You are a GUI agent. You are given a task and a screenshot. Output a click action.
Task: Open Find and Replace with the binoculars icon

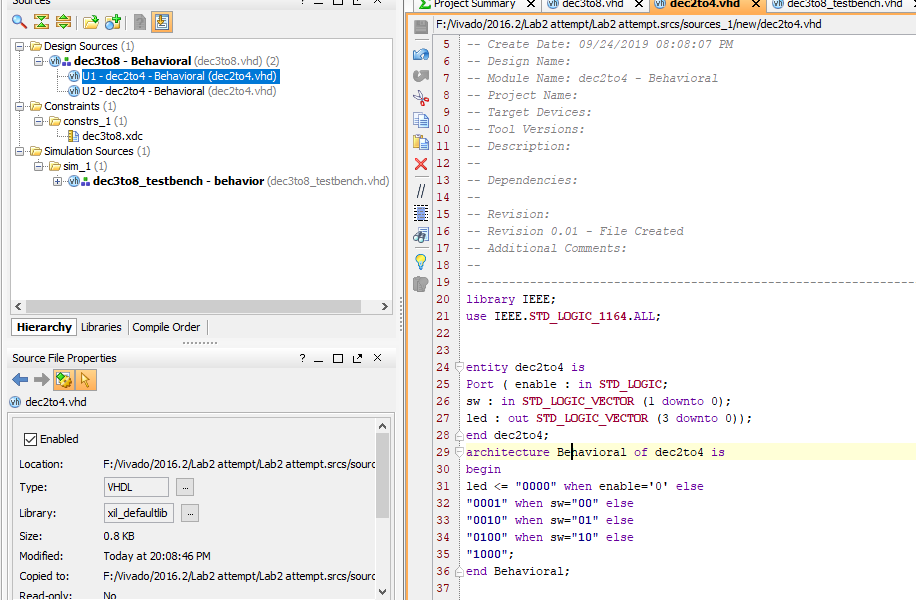420,236
